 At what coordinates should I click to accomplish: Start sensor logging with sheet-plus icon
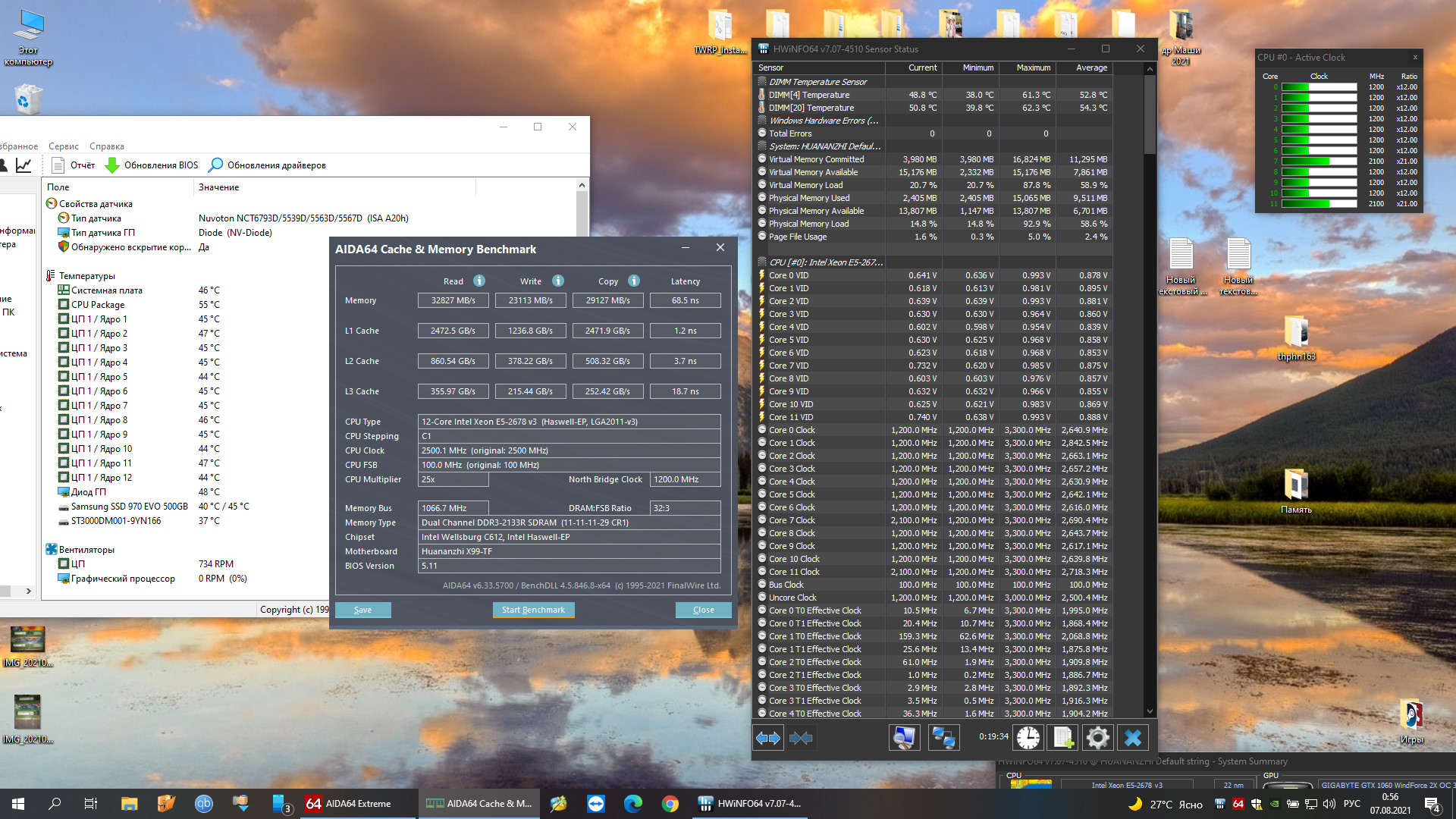coord(1063,737)
